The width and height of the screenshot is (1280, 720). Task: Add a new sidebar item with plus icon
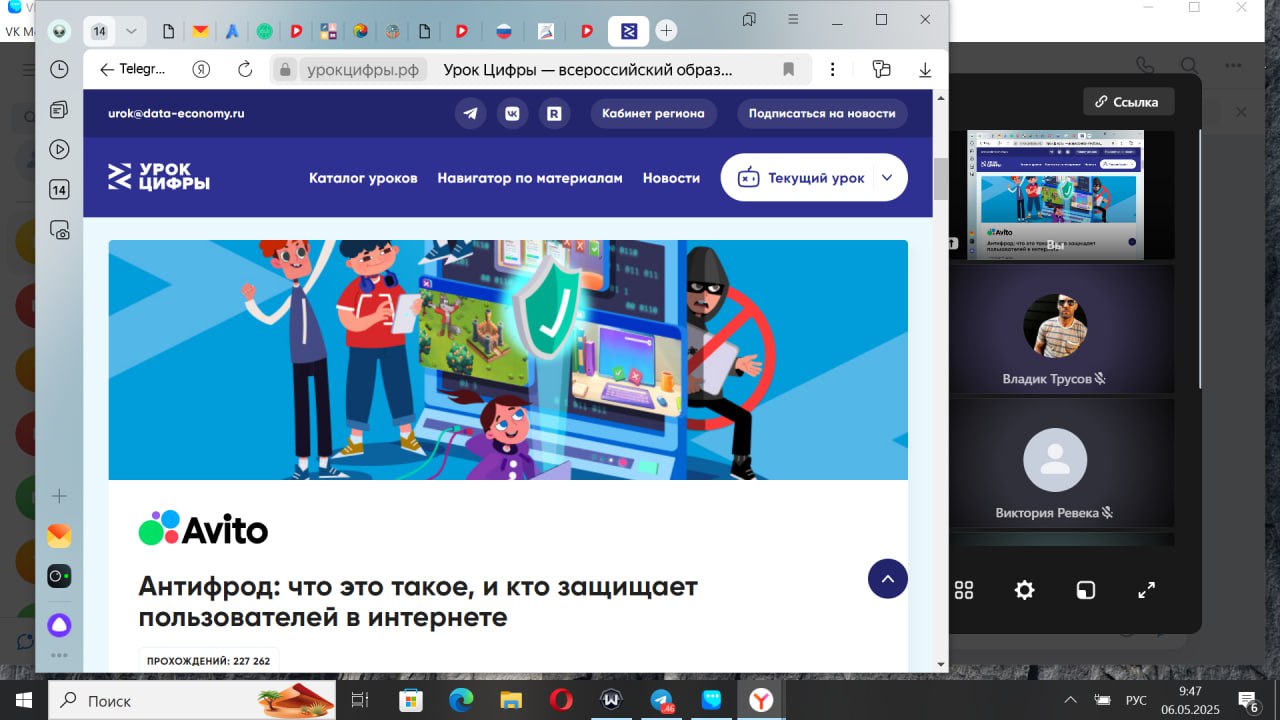click(59, 496)
